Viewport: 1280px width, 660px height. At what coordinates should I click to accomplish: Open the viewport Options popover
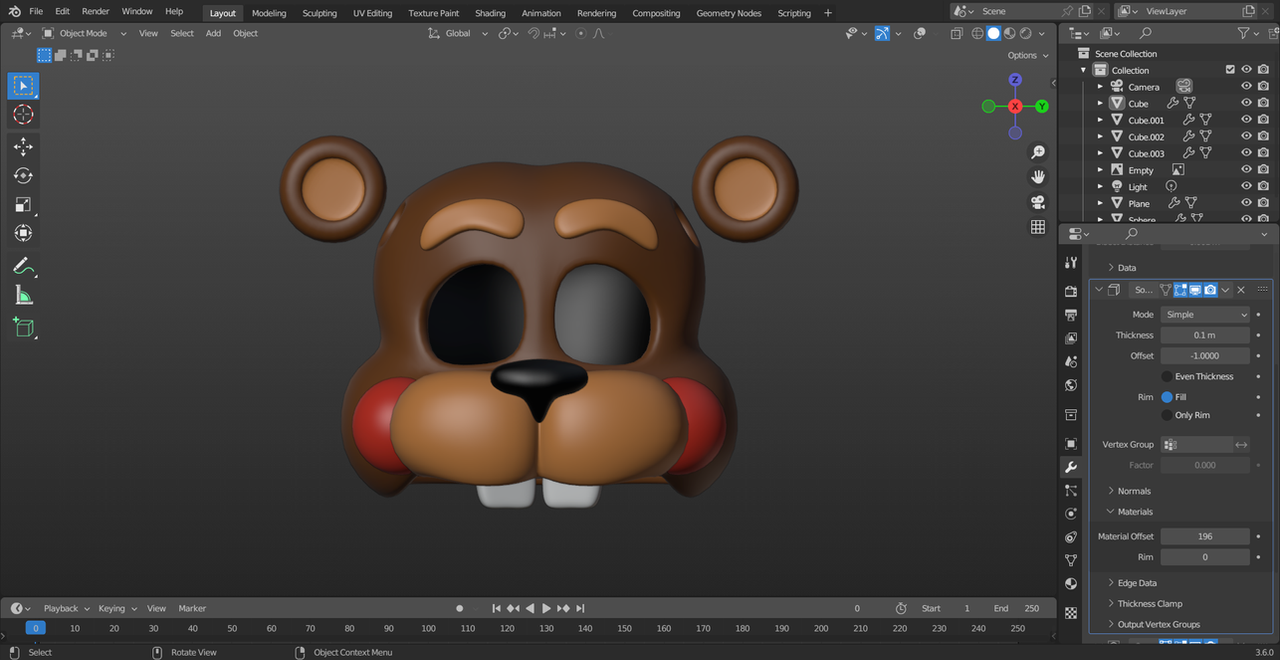1027,56
